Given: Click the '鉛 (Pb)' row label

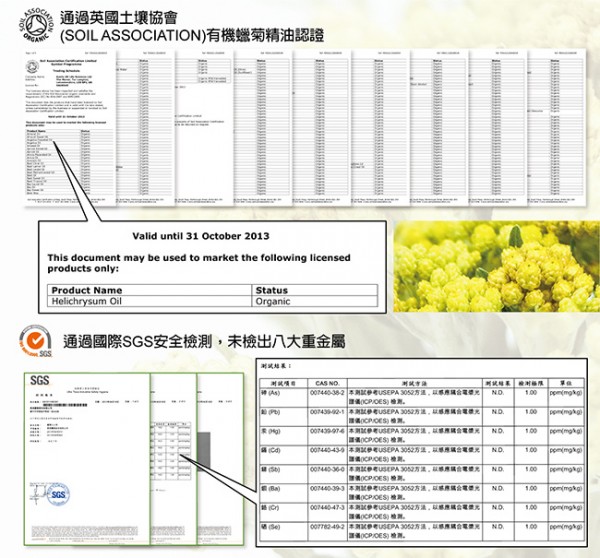Looking at the screenshot, I should coord(271,412).
